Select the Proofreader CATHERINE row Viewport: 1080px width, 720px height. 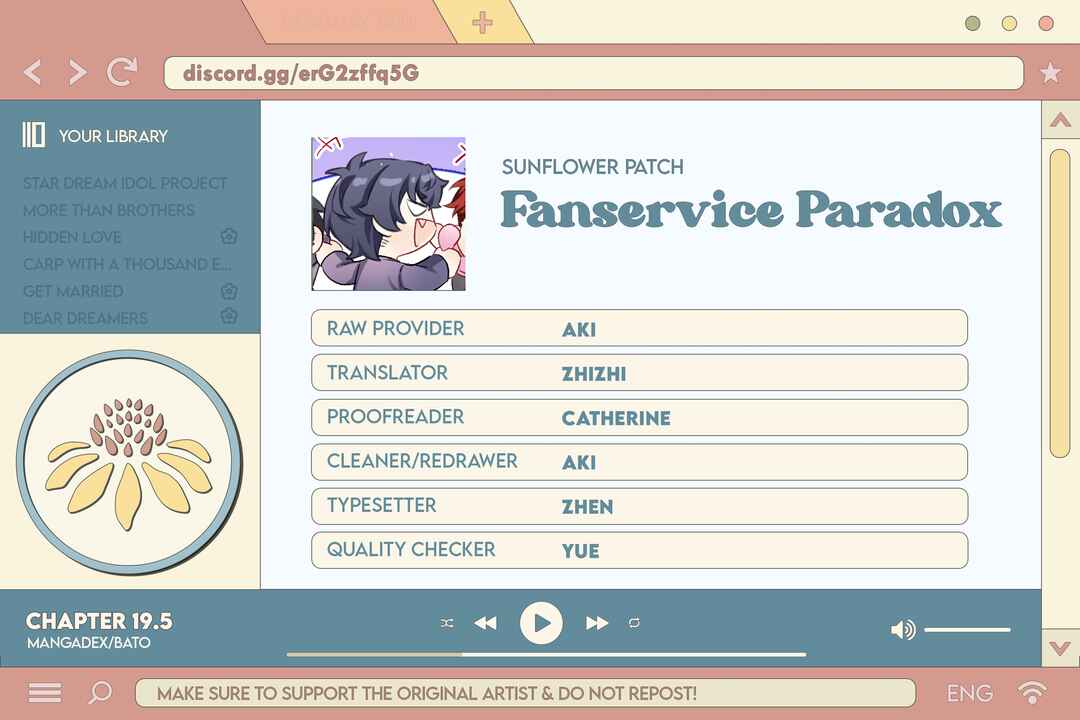pos(639,417)
